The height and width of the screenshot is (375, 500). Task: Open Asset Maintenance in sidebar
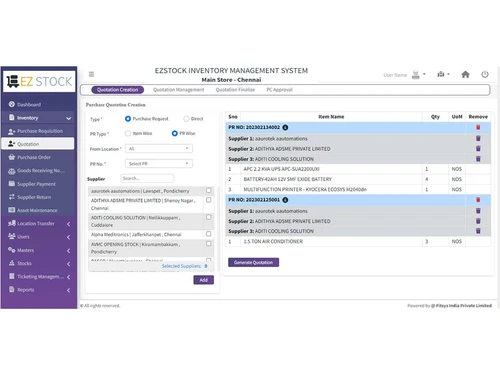point(38,210)
